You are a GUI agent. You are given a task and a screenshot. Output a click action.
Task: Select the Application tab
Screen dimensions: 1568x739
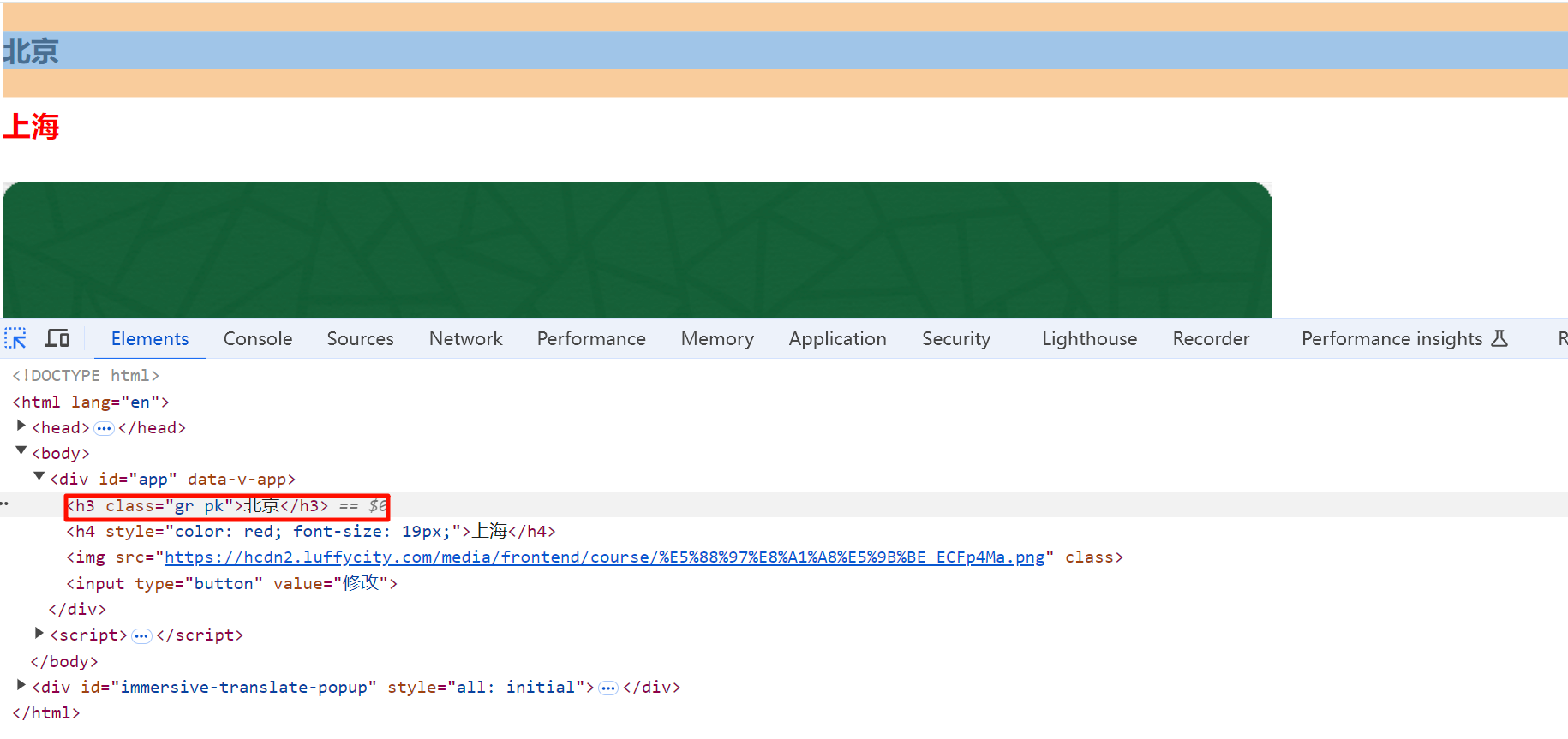click(837, 338)
